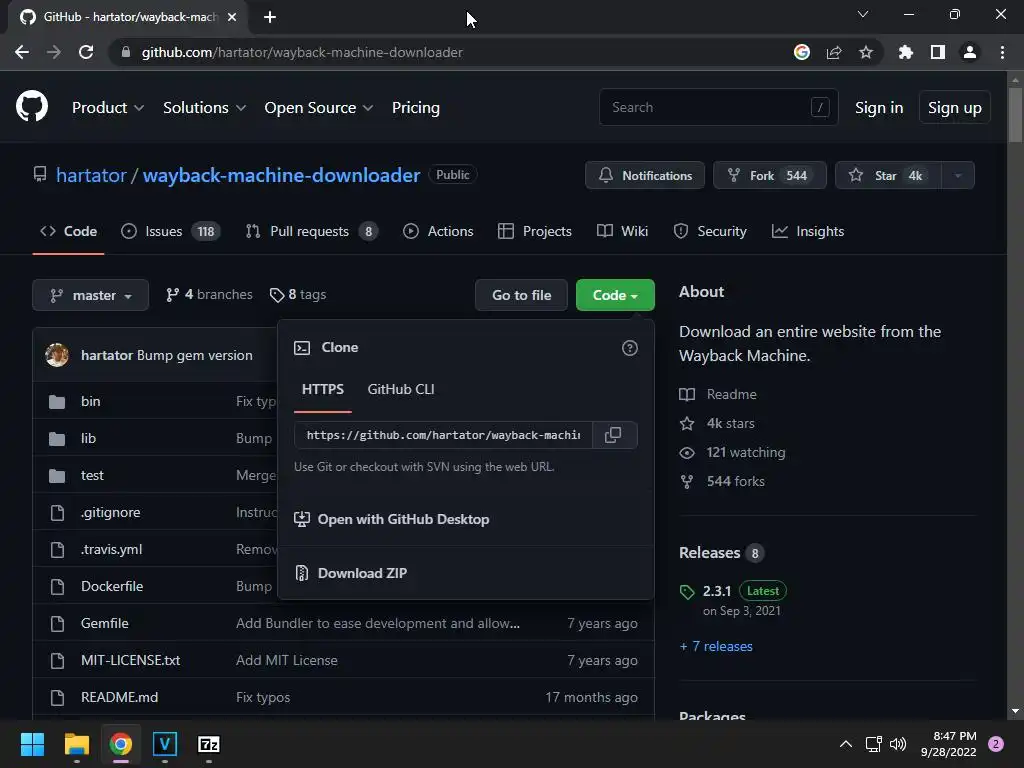Click the clone URL text field

443,435
